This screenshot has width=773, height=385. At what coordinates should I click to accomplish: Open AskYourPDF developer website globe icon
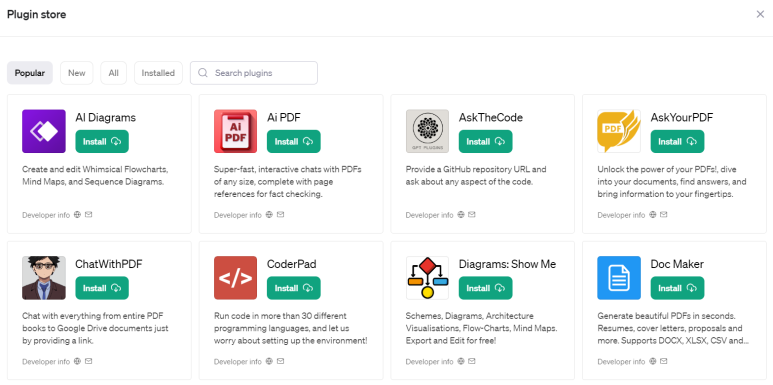click(653, 214)
